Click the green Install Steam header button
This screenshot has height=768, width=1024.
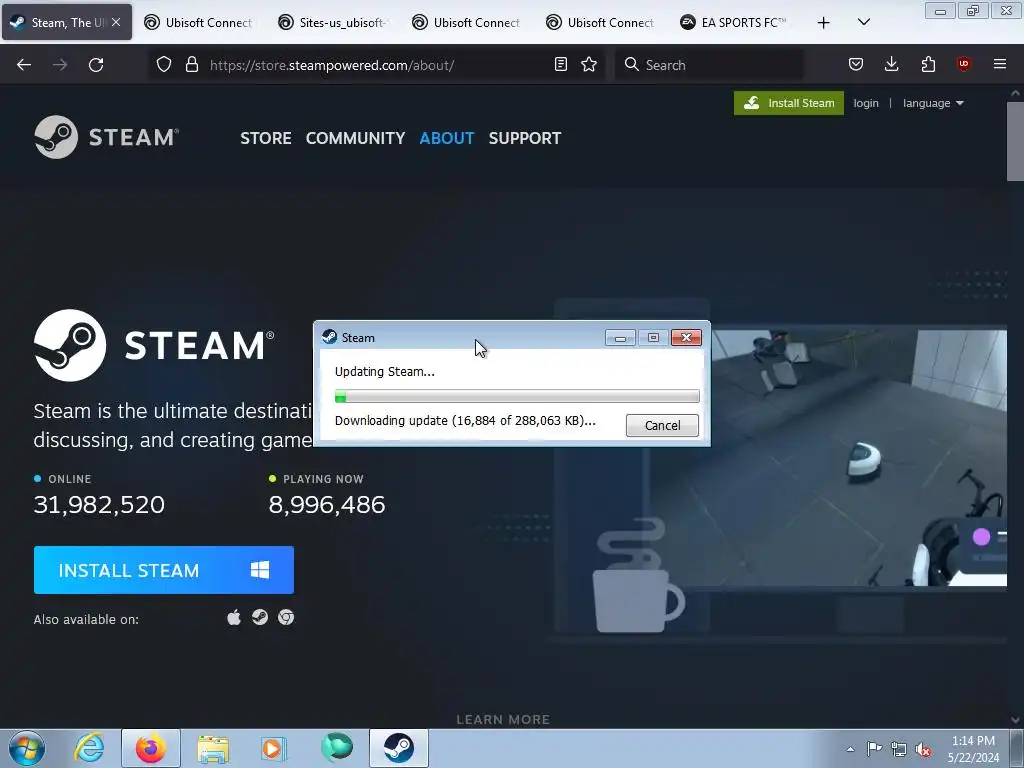click(788, 103)
